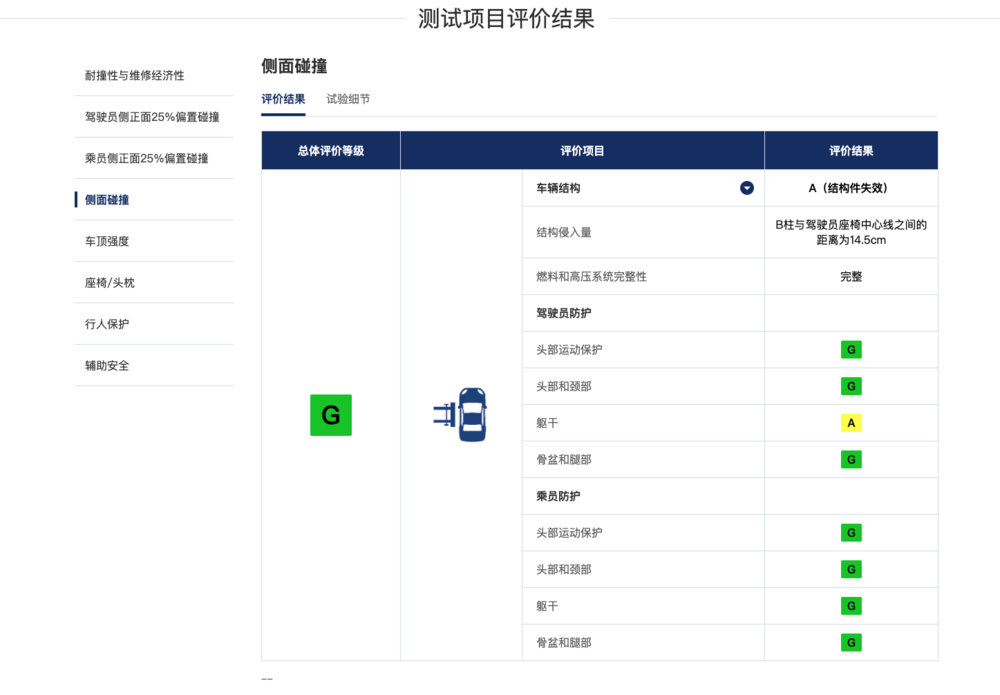Navigate to 行人保护 section
This screenshot has height=695, width=1000.
(x=107, y=324)
